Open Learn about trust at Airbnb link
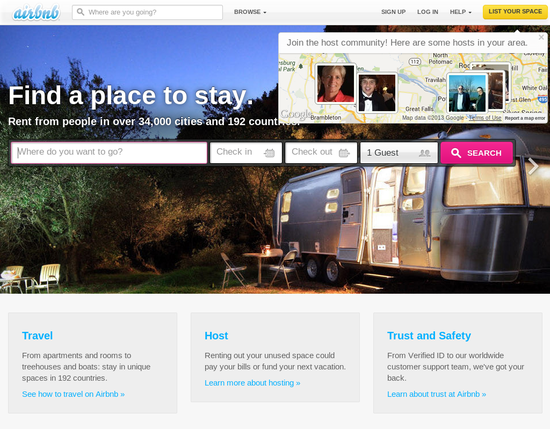550x429 pixels. click(x=436, y=394)
